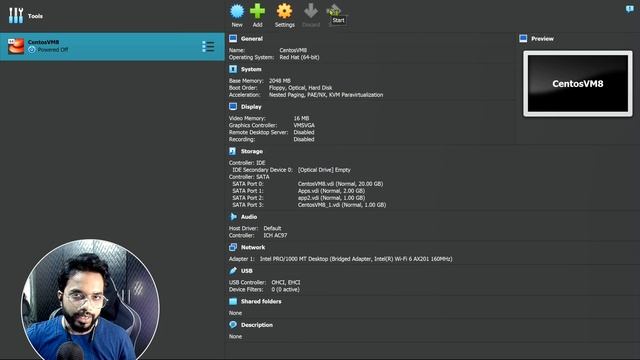Click the CentosVM8_1.vdi disk entry
Screen dimensions: 640x360
pos(342,205)
